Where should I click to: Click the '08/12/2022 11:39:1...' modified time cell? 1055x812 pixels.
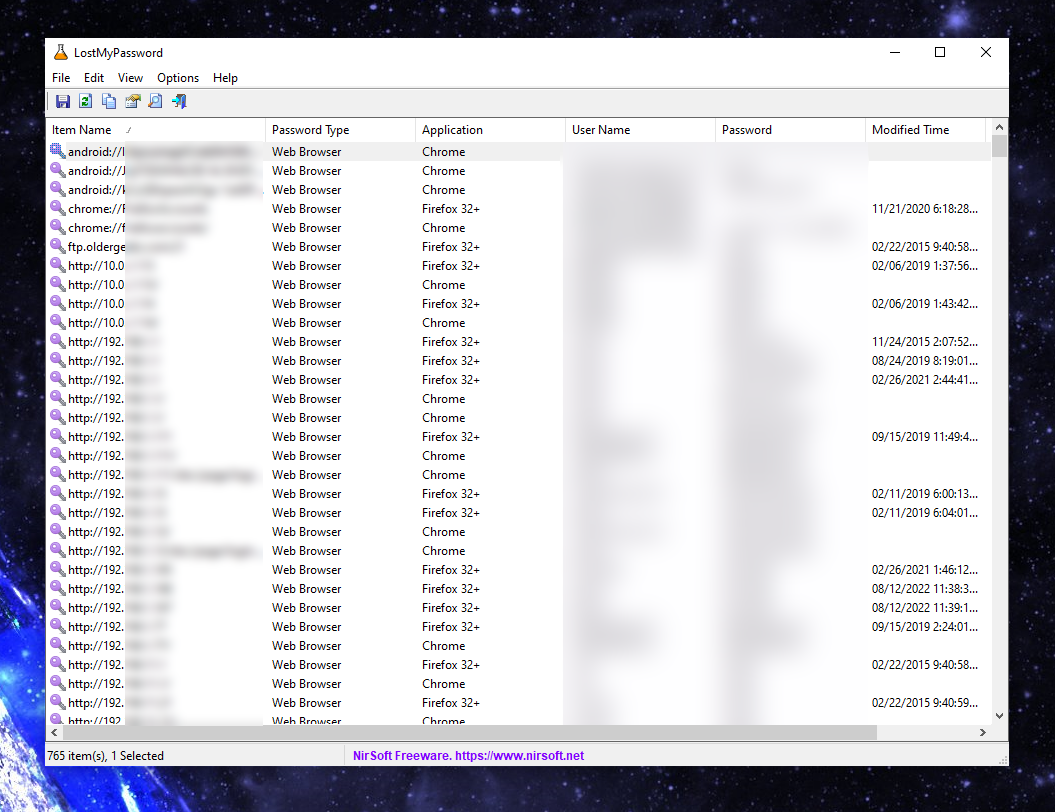coord(925,607)
